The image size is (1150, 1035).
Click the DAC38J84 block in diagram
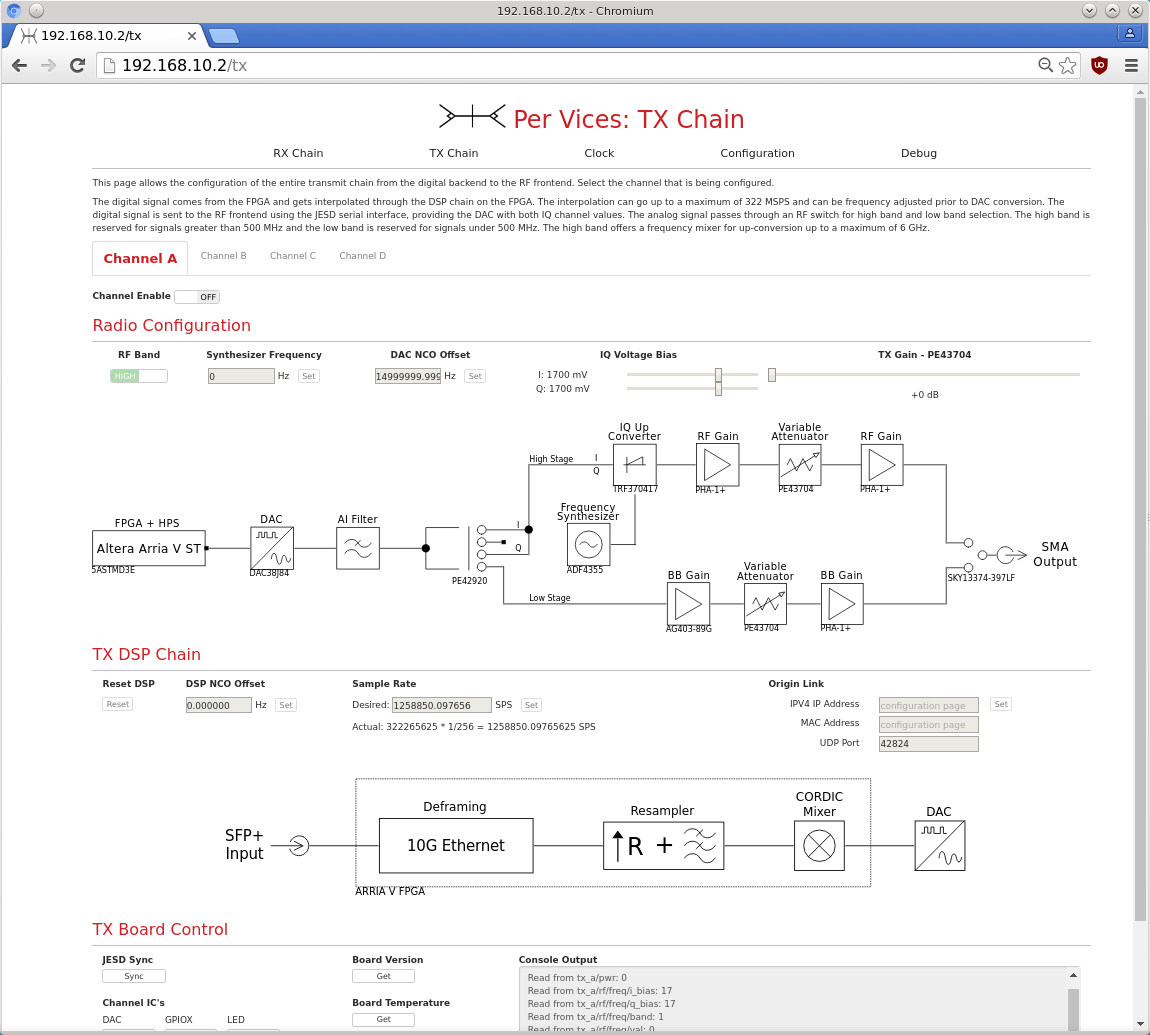click(x=271, y=548)
